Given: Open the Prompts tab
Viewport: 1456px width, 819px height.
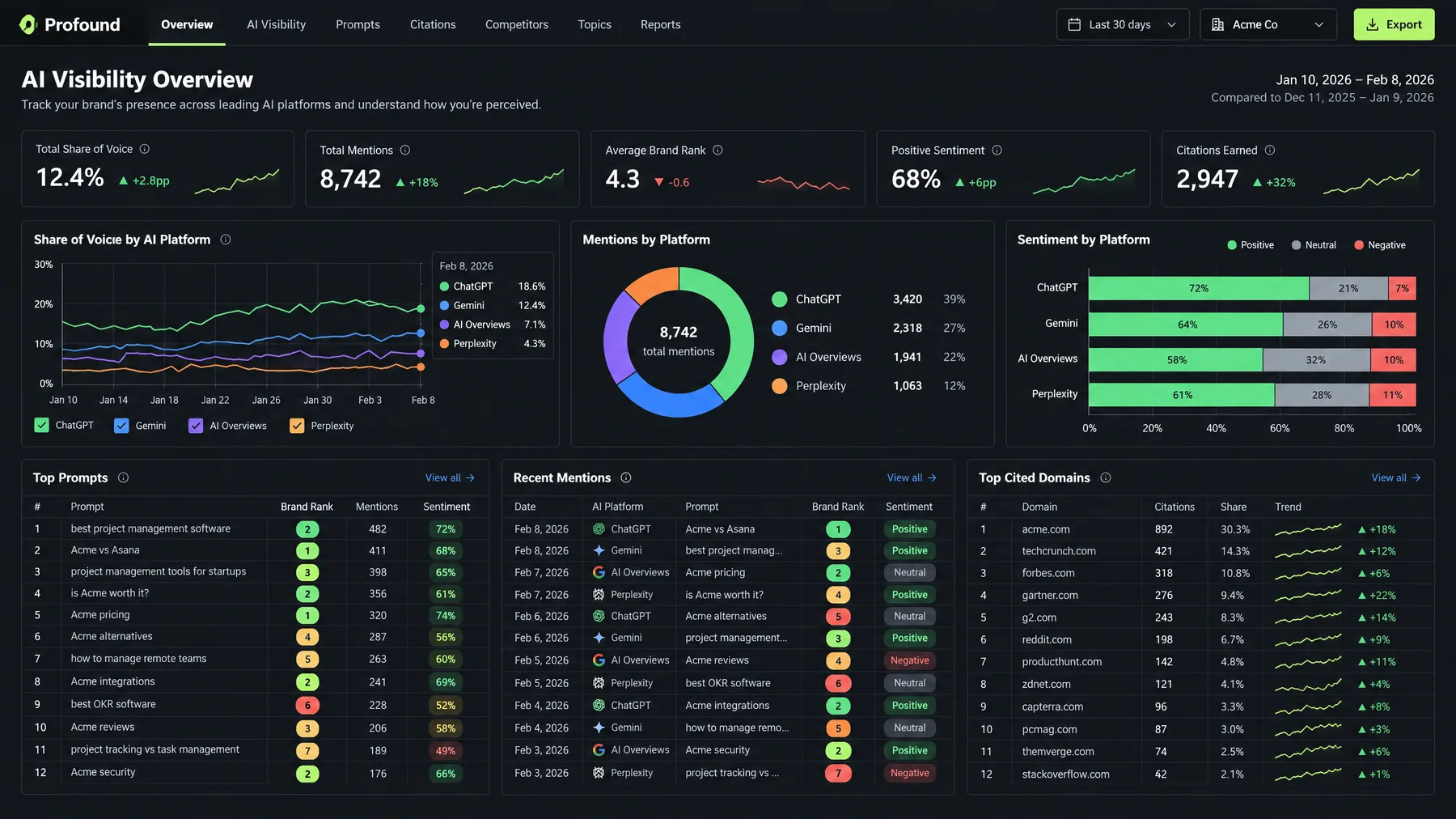Looking at the screenshot, I should (x=358, y=24).
